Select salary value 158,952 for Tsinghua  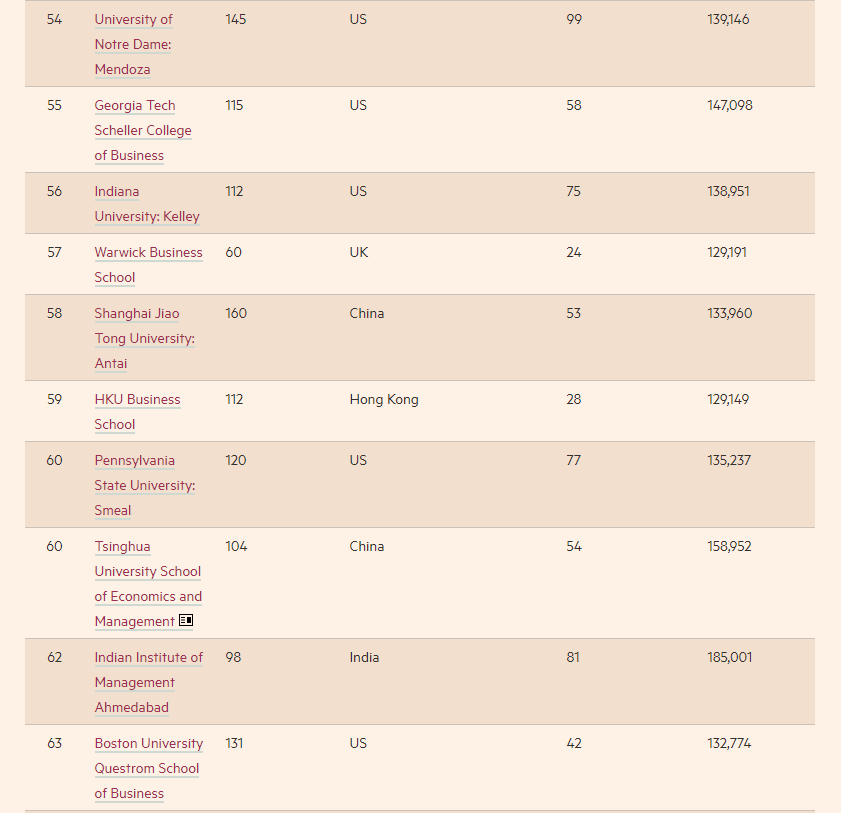(729, 546)
